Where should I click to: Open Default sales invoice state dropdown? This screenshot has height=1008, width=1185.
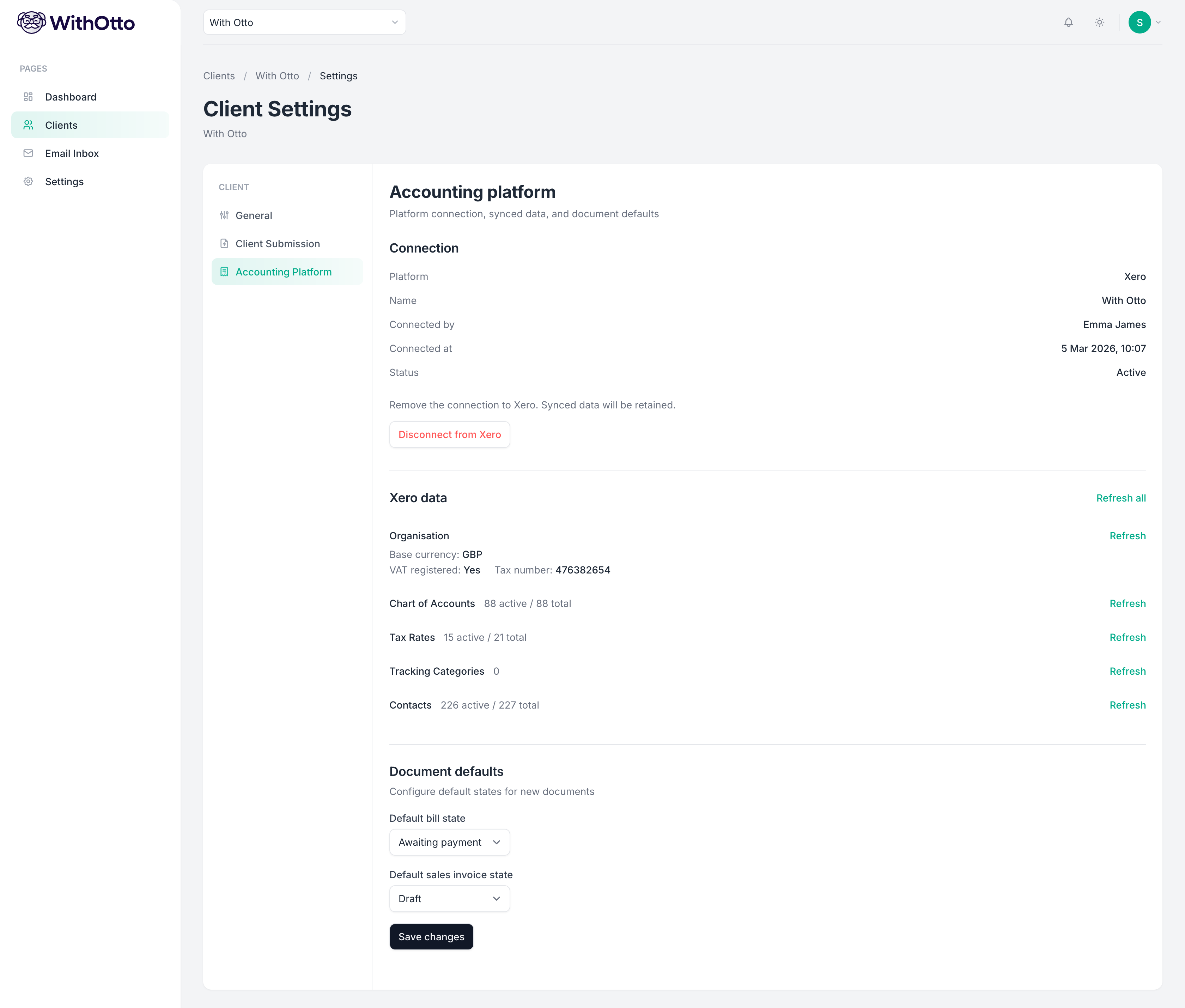click(449, 899)
